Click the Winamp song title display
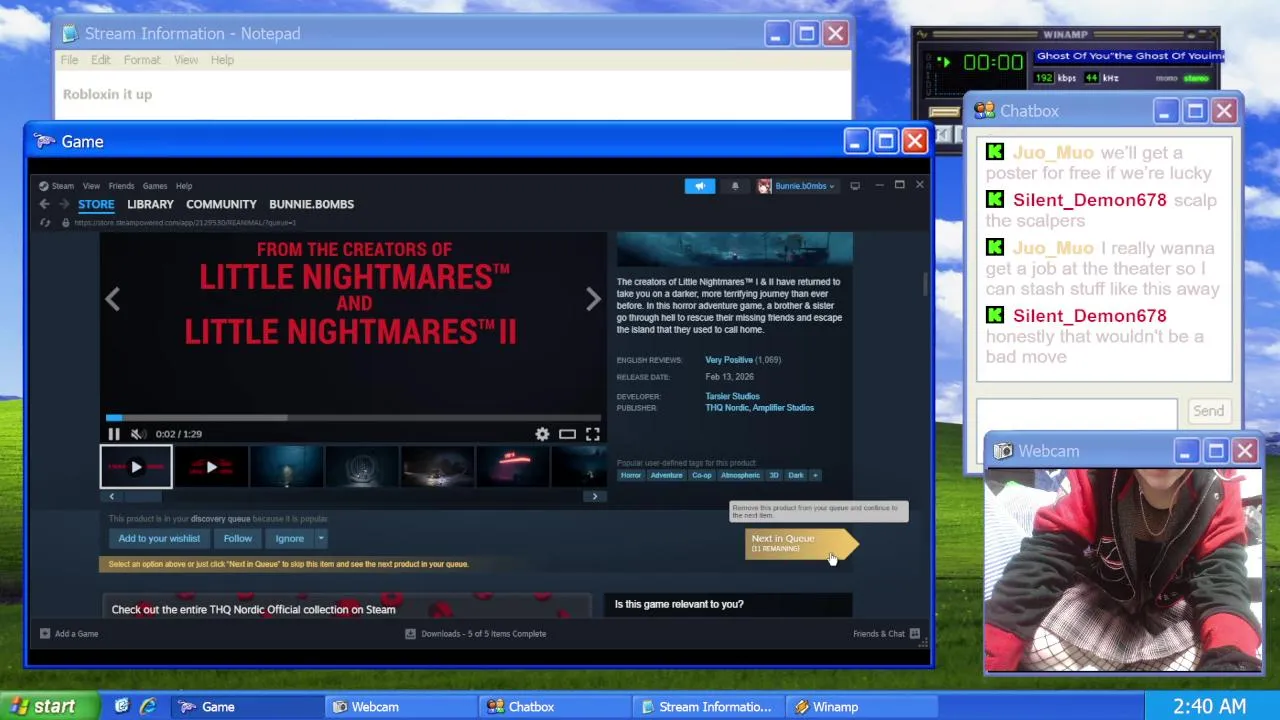 click(1128, 56)
